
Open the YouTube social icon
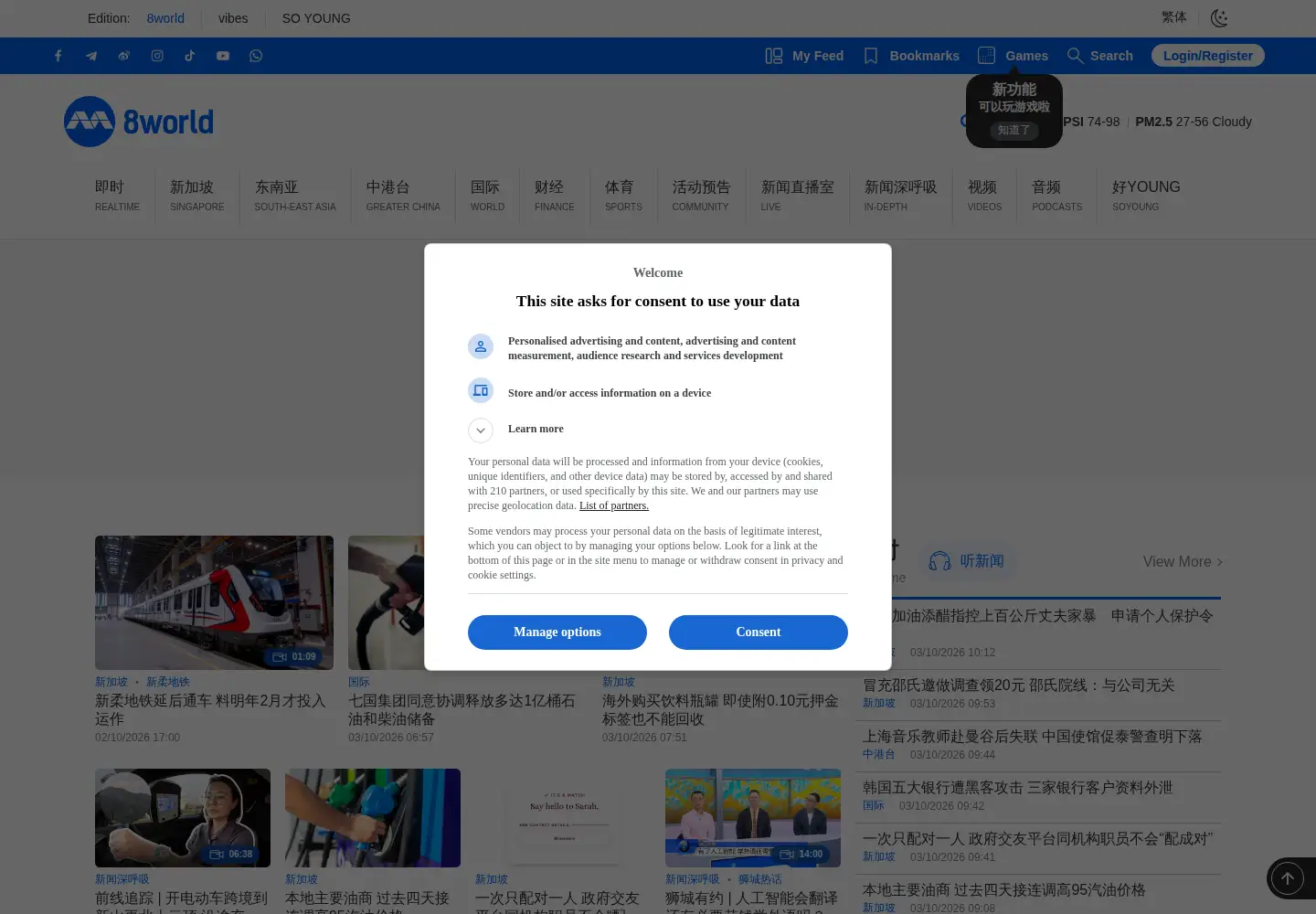coord(223,56)
